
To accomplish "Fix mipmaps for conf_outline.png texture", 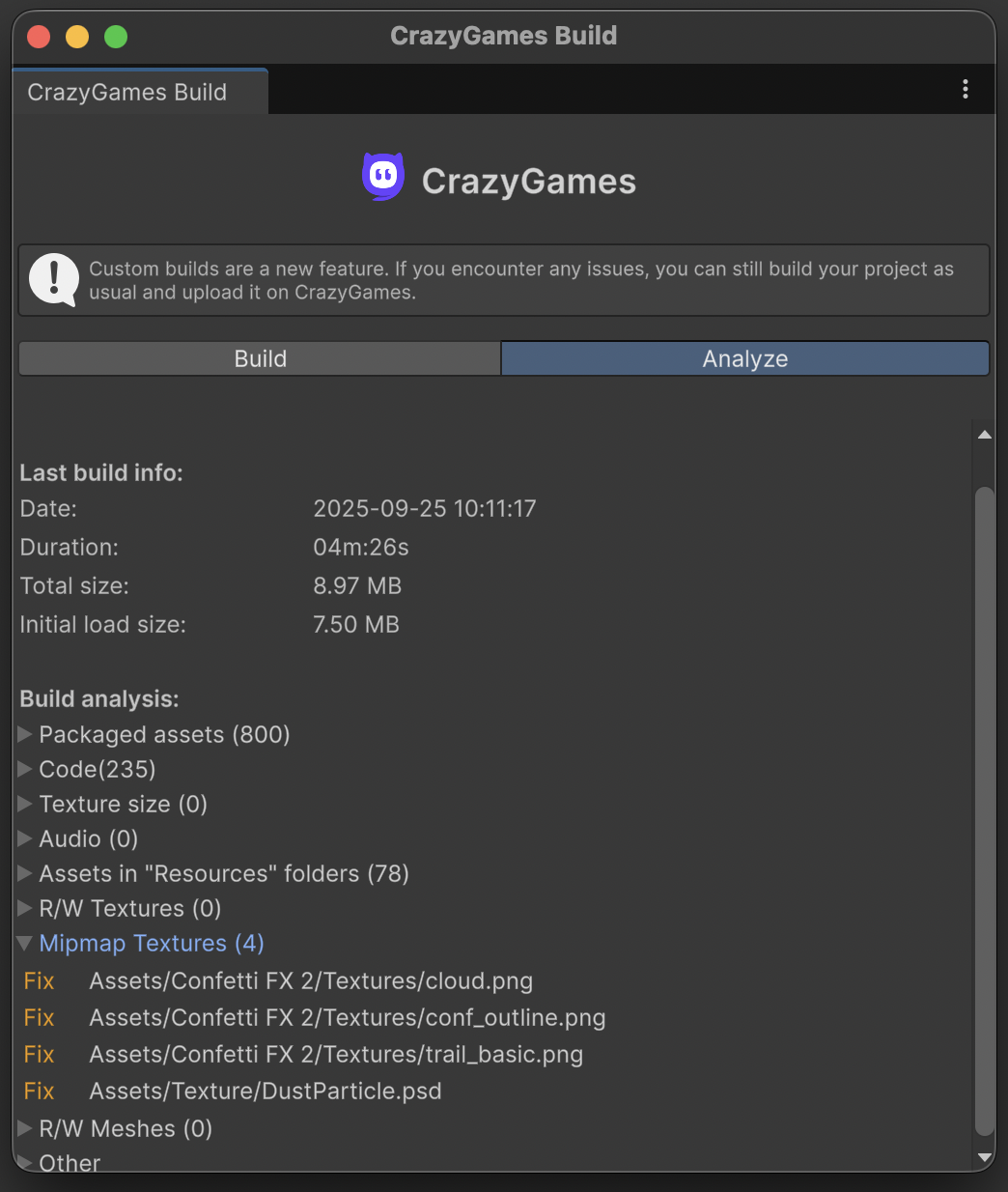I will point(39,1018).
